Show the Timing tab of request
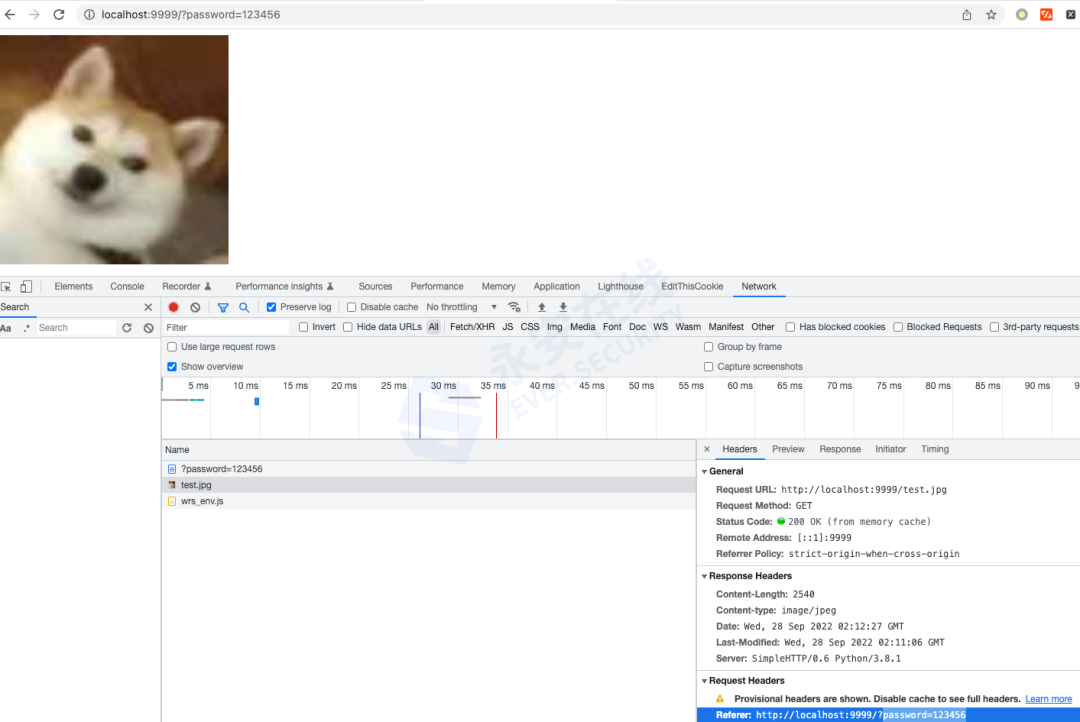1080x722 pixels. (x=935, y=449)
